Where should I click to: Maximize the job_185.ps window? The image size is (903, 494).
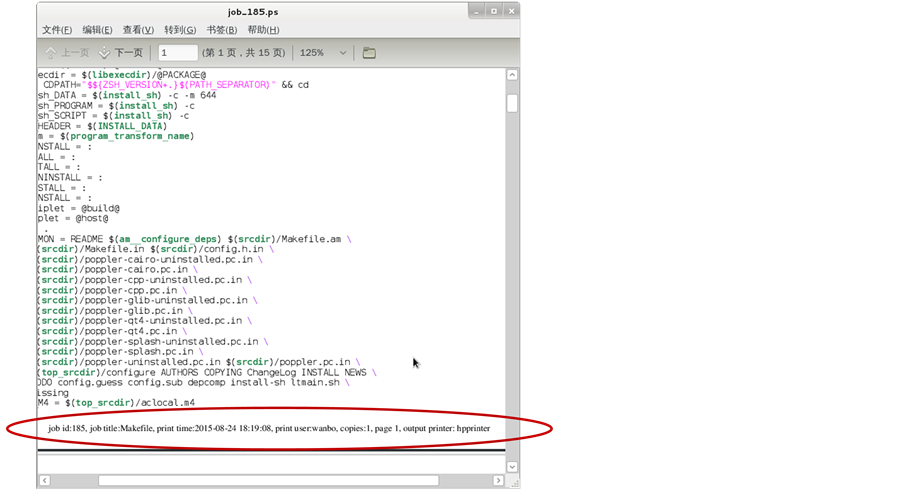pyautogui.click(x=494, y=10)
